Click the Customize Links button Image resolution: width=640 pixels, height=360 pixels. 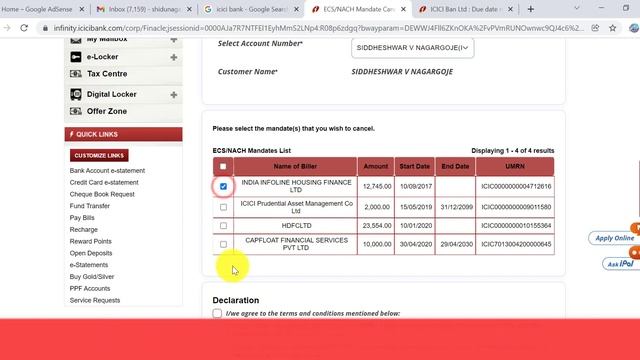[99, 156]
